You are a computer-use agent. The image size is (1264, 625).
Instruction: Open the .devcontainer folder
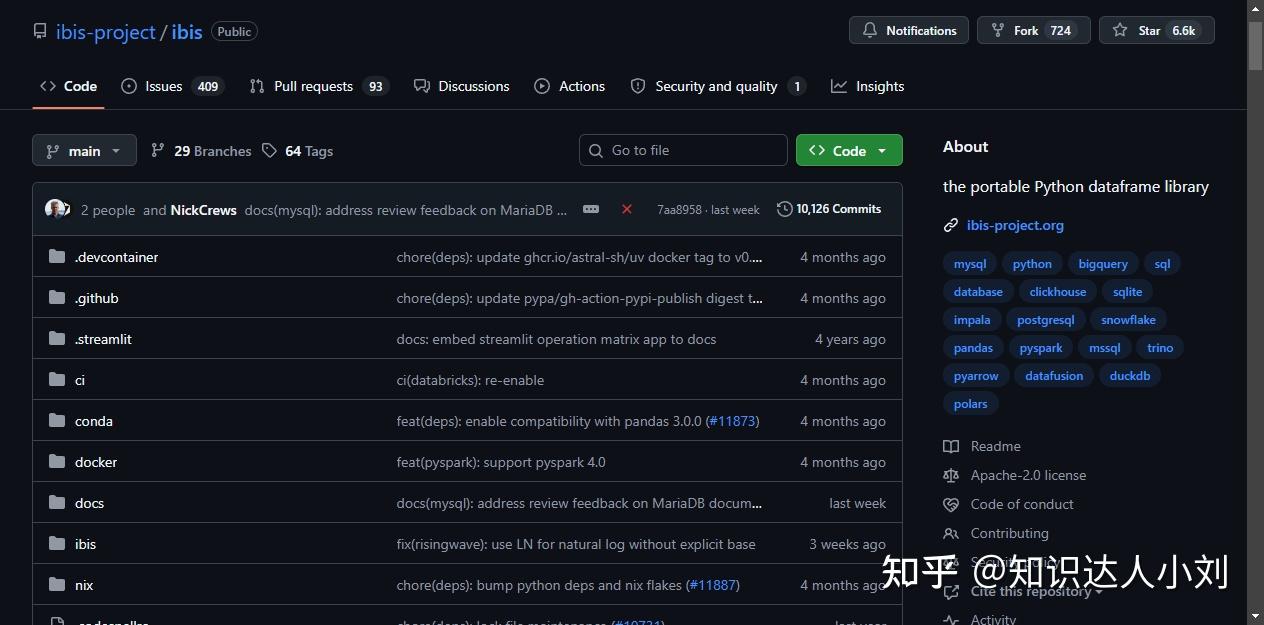[117, 257]
